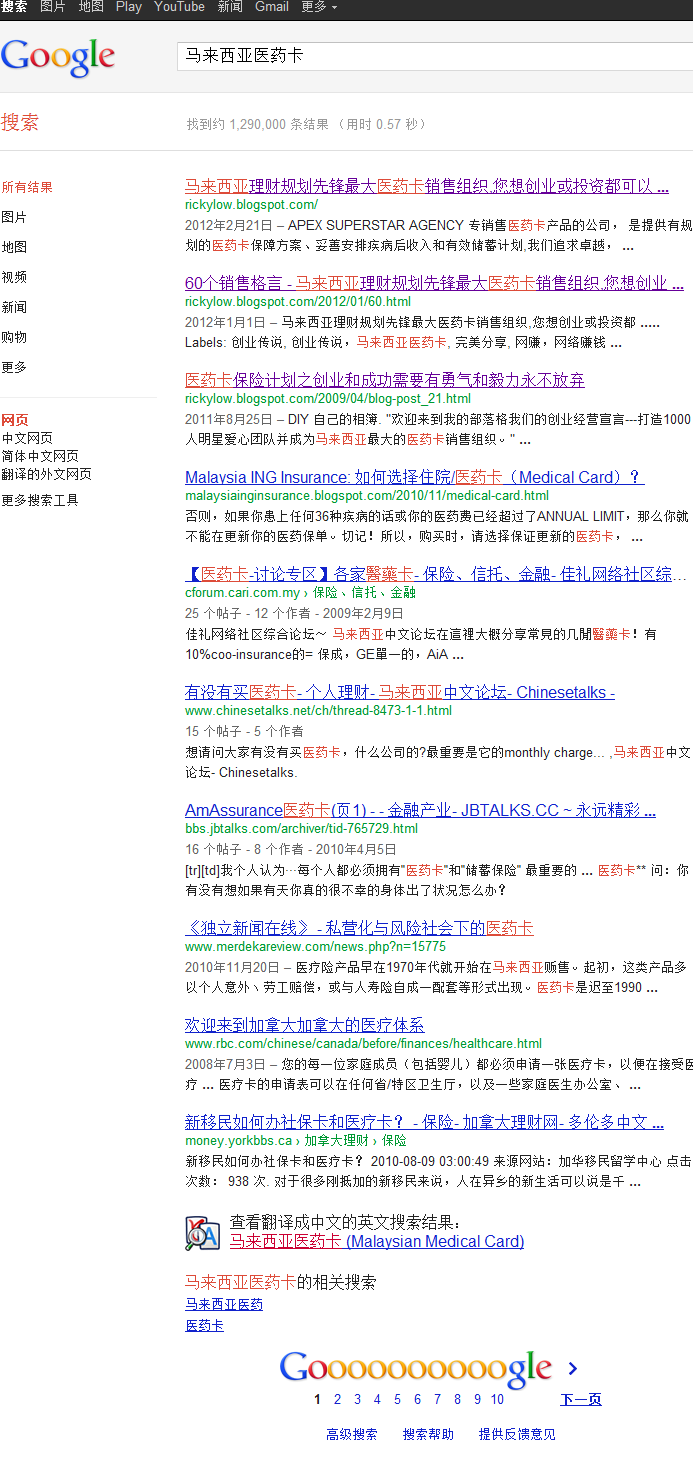Open 新闻 in the top black bar
The height and width of the screenshot is (1457, 693).
point(230,7)
